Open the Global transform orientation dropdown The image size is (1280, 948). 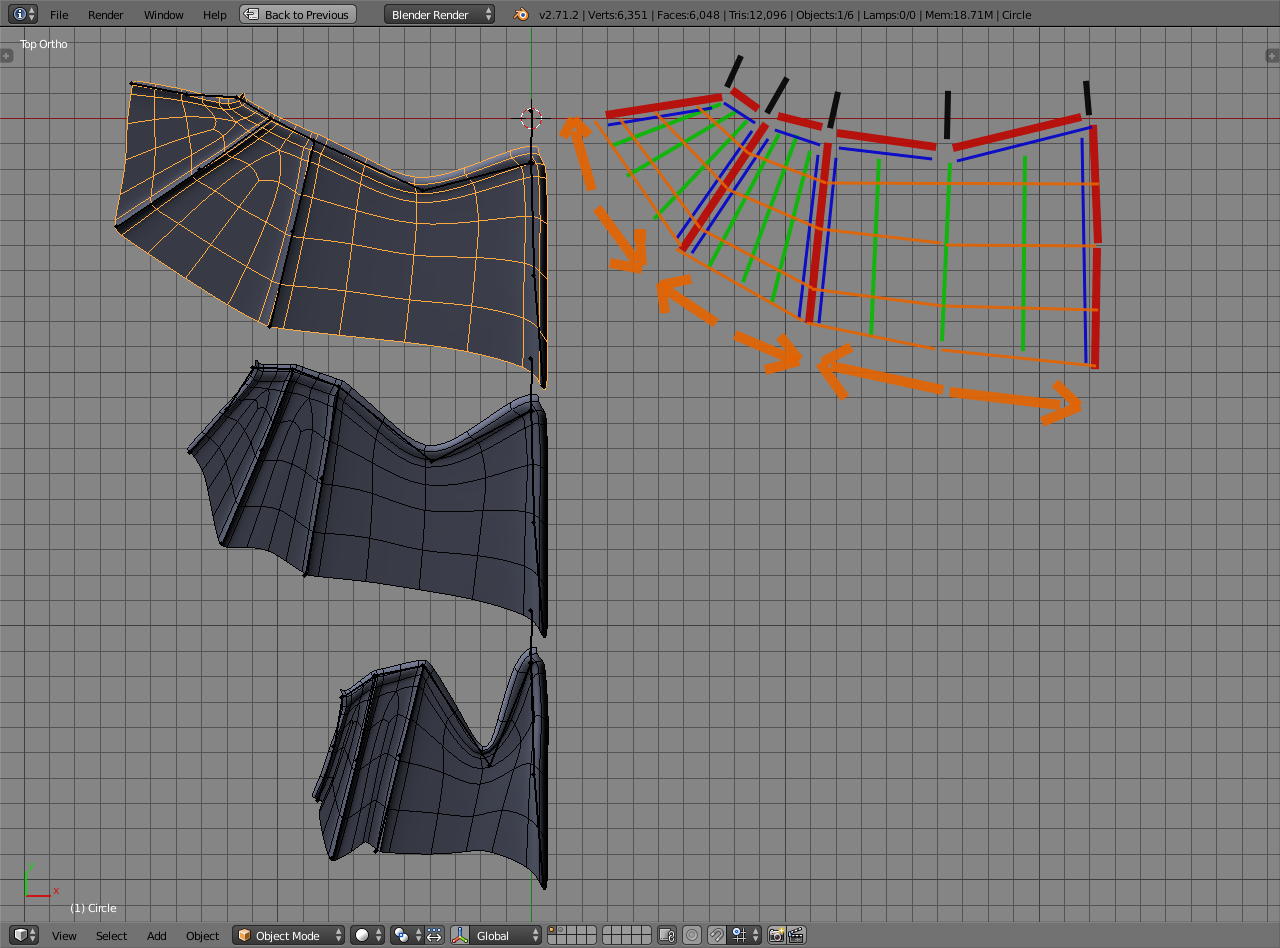(x=506, y=935)
